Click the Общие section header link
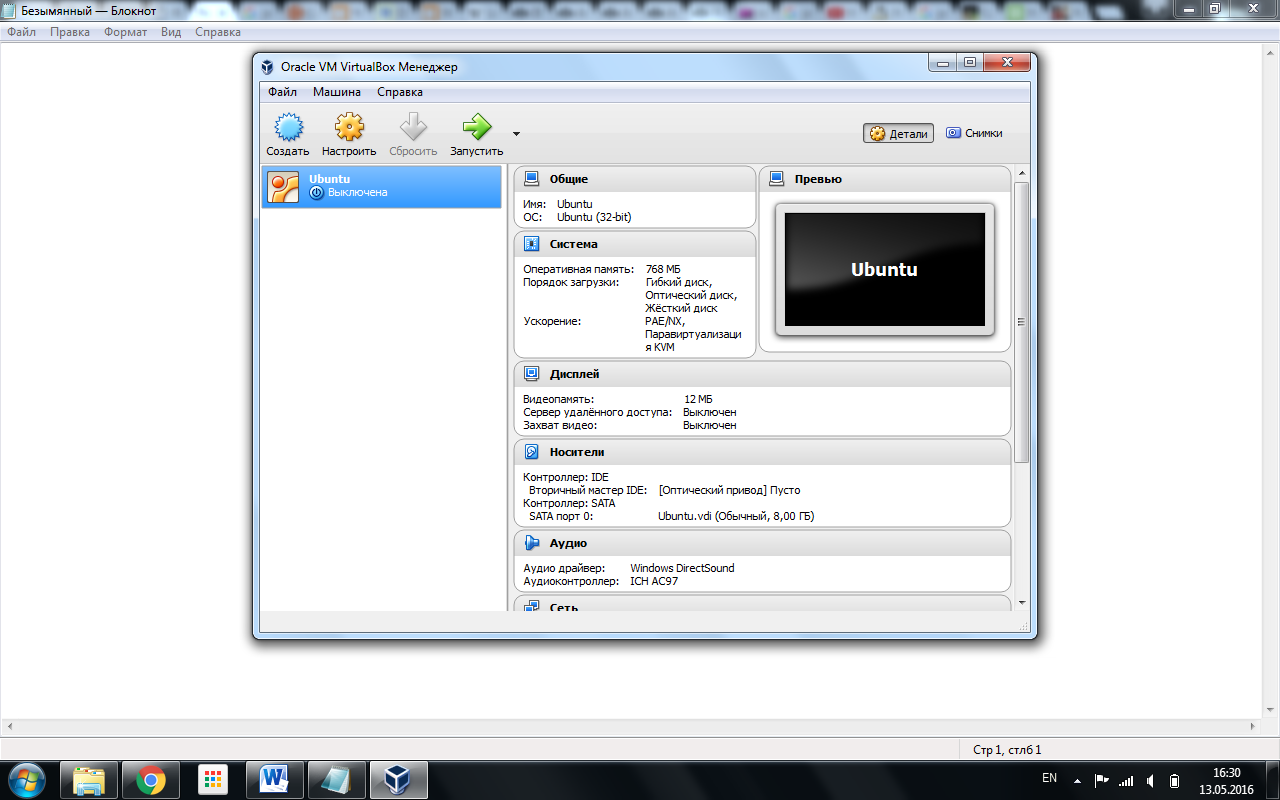Viewport: 1280px width, 800px height. point(569,179)
